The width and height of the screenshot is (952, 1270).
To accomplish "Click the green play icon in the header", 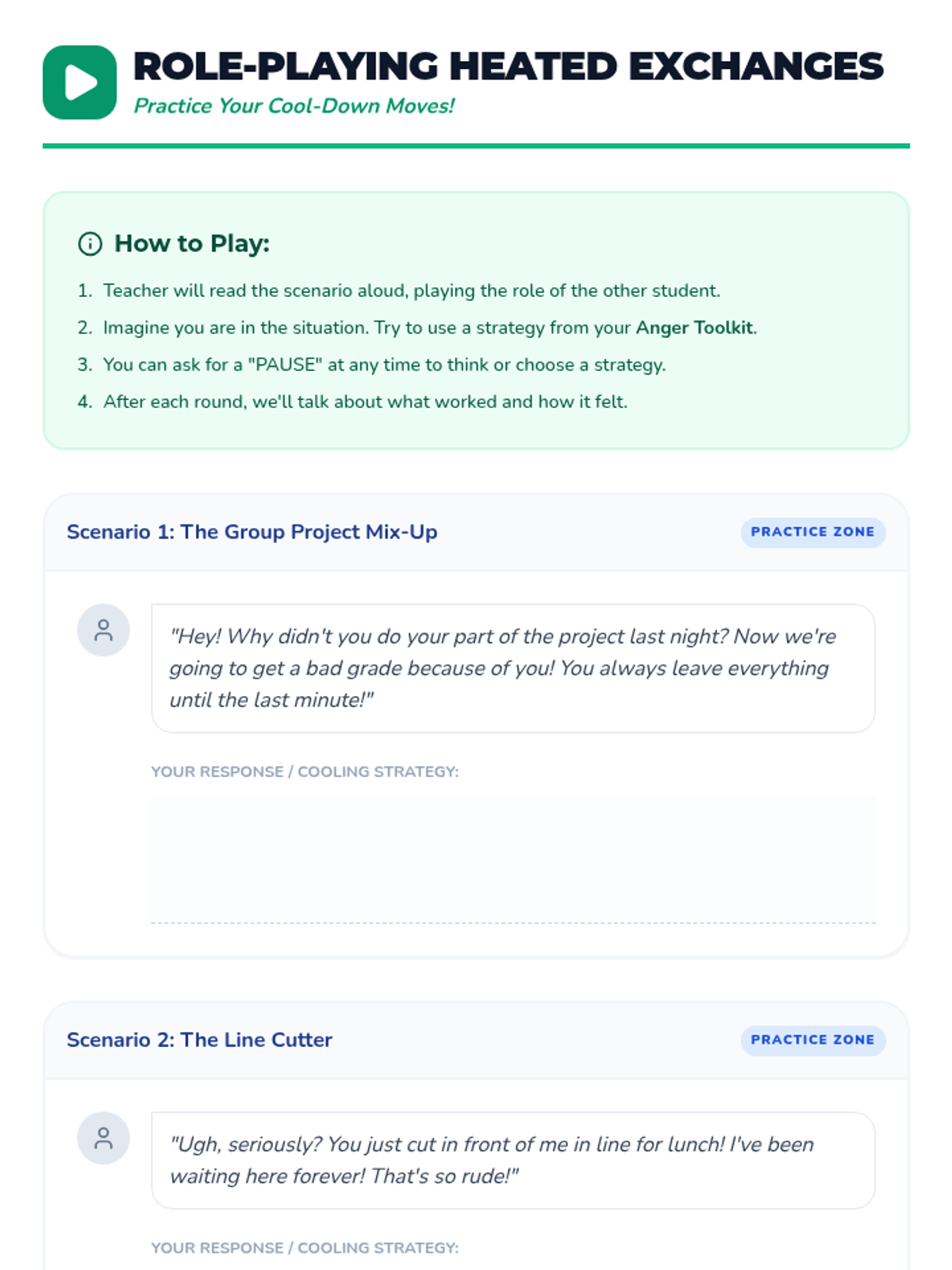I will (x=79, y=83).
